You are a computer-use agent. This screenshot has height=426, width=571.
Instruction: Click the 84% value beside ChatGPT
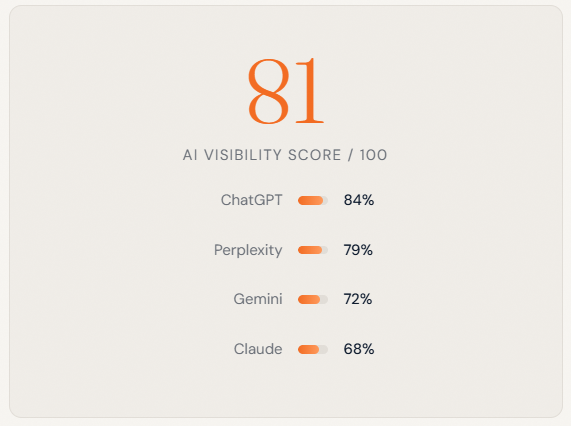[359, 200]
